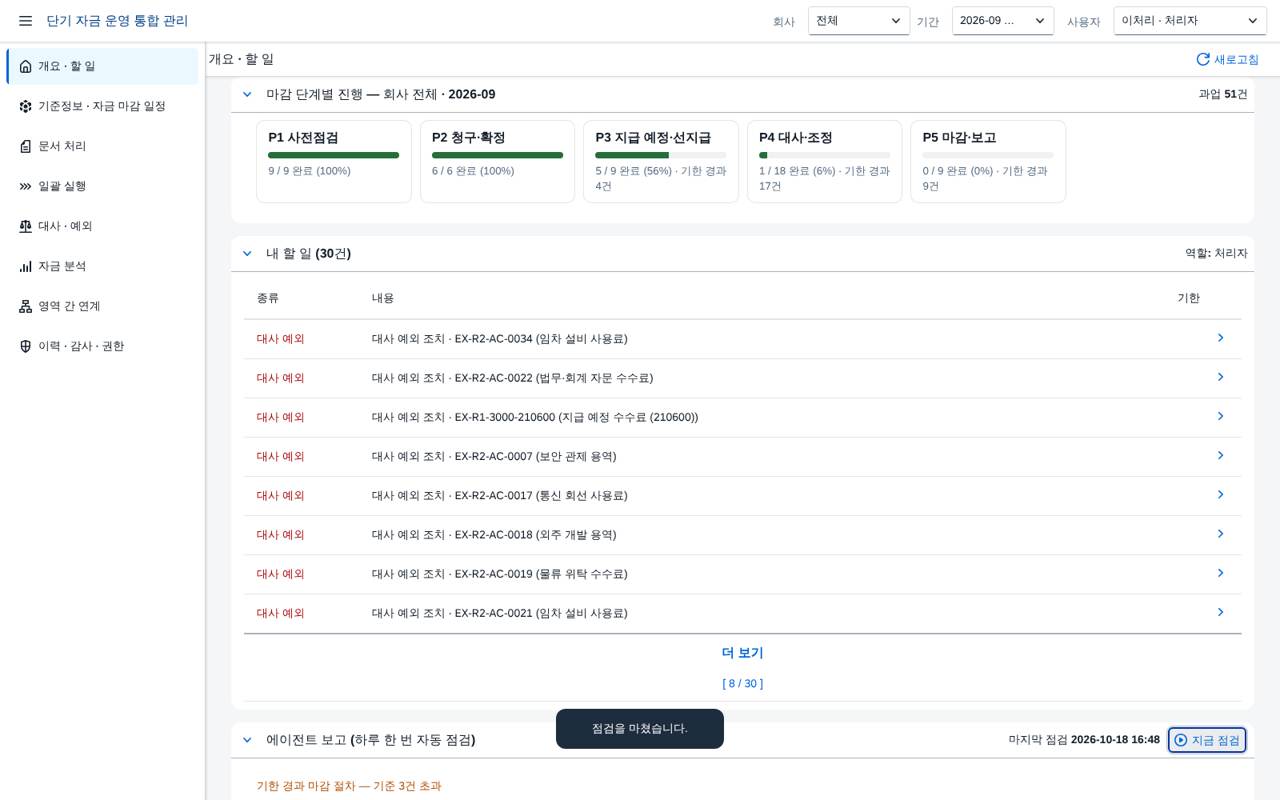The height and width of the screenshot is (800, 1280).
Task: Open row arrow for EX-R2-AC-0034
Action: [1220, 338]
